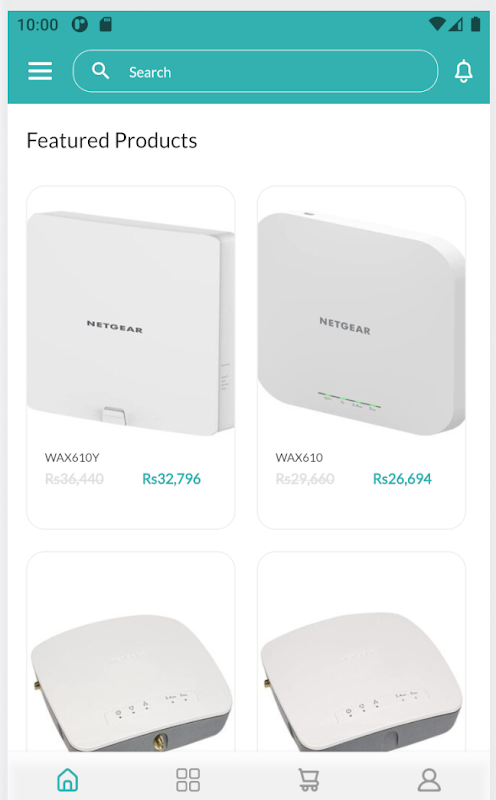Tap the battery status icon
The height and width of the screenshot is (800, 496).
click(476, 24)
